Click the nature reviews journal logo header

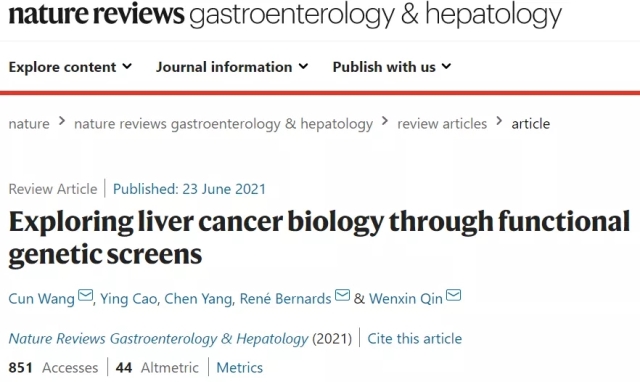[x=285, y=14]
